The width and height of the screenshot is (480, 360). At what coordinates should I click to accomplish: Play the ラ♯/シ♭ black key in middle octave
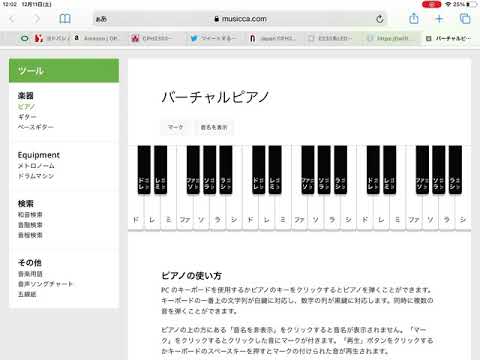coord(340,169)
